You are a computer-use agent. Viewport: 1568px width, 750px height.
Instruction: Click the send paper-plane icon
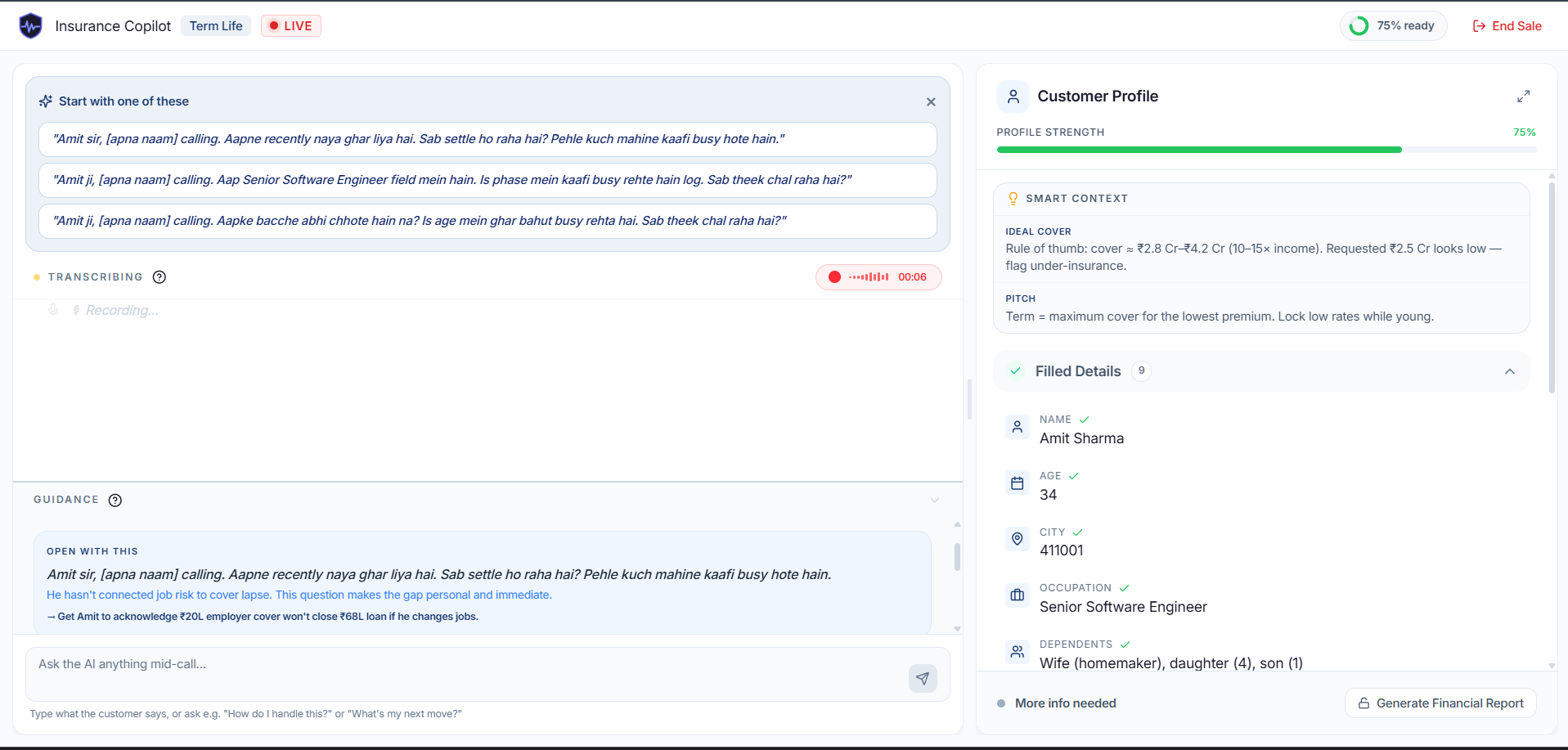coord(923,678)
